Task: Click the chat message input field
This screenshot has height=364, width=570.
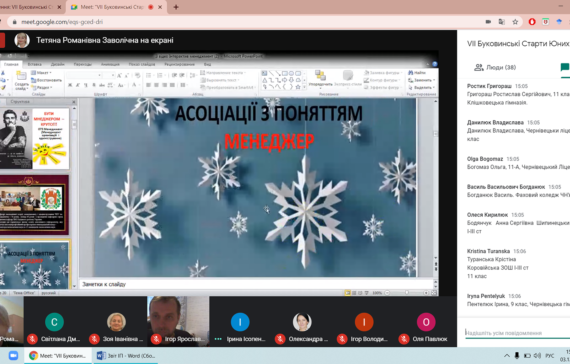Action: [517, 333]
